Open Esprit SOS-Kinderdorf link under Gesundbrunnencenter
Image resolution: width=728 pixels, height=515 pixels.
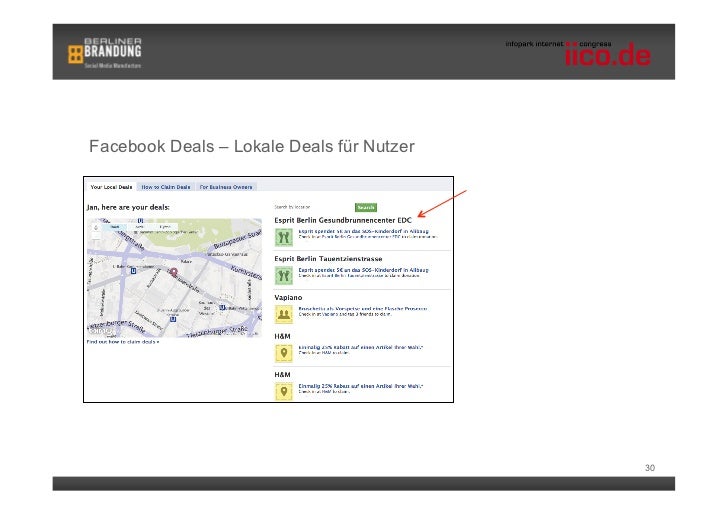[x=364, y=231]
